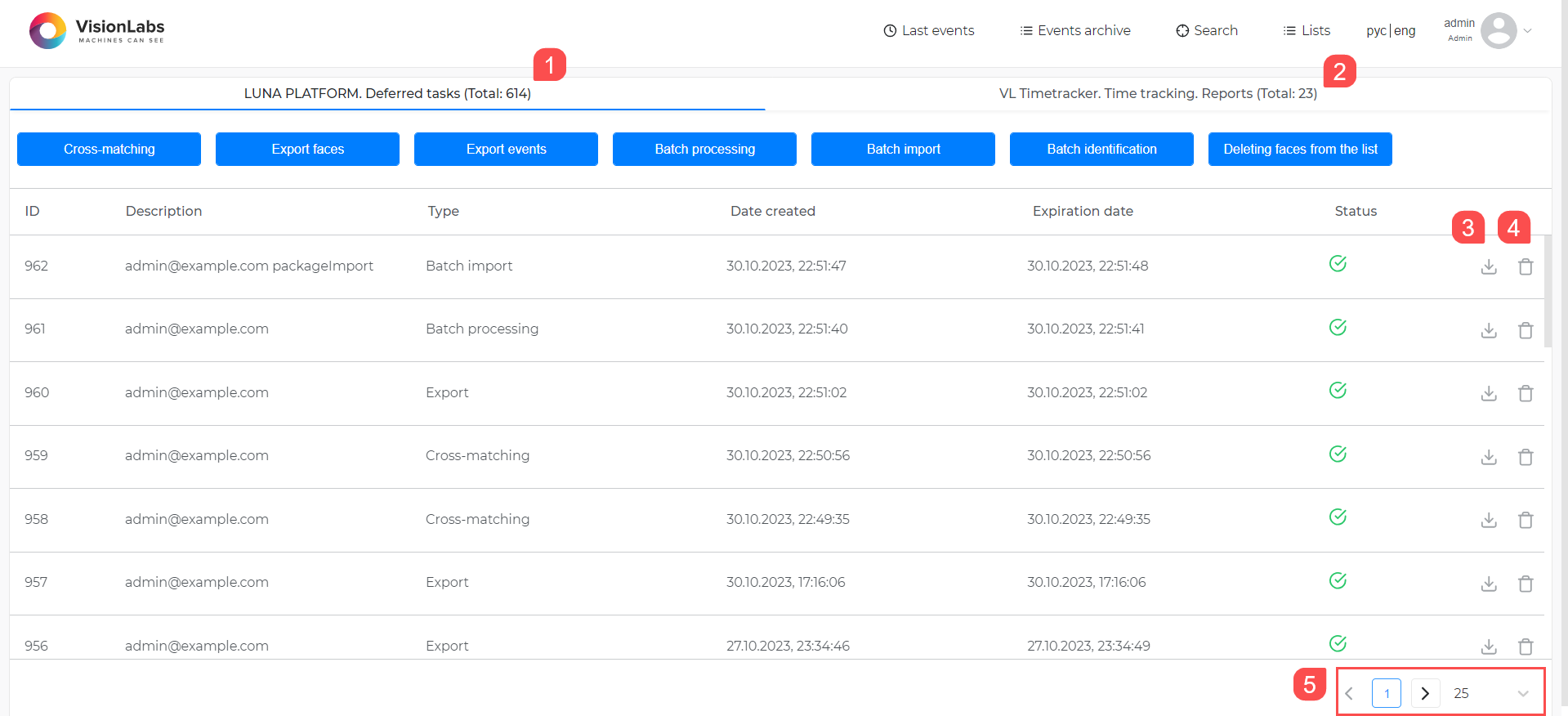This screenshot has height=716, width=1568.
Task: Delete task 959 with trash icon
Action: pos(1525,457)
